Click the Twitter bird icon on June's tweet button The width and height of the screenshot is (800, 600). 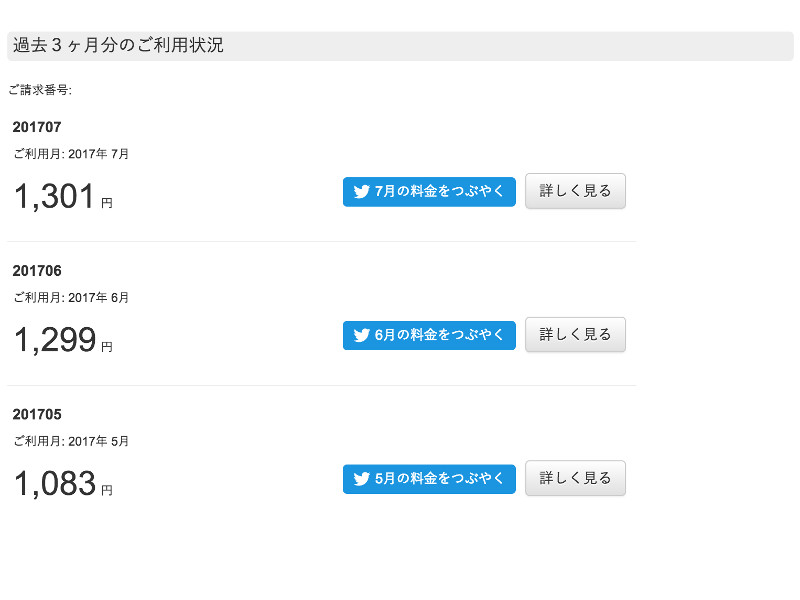point(361,335)
